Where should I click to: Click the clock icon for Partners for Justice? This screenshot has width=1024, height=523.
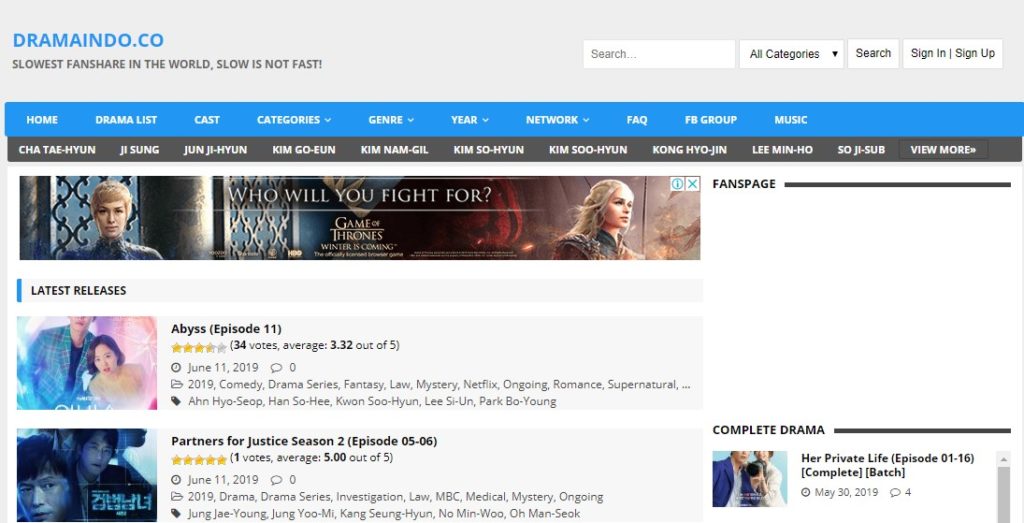[x=176, y=480]
